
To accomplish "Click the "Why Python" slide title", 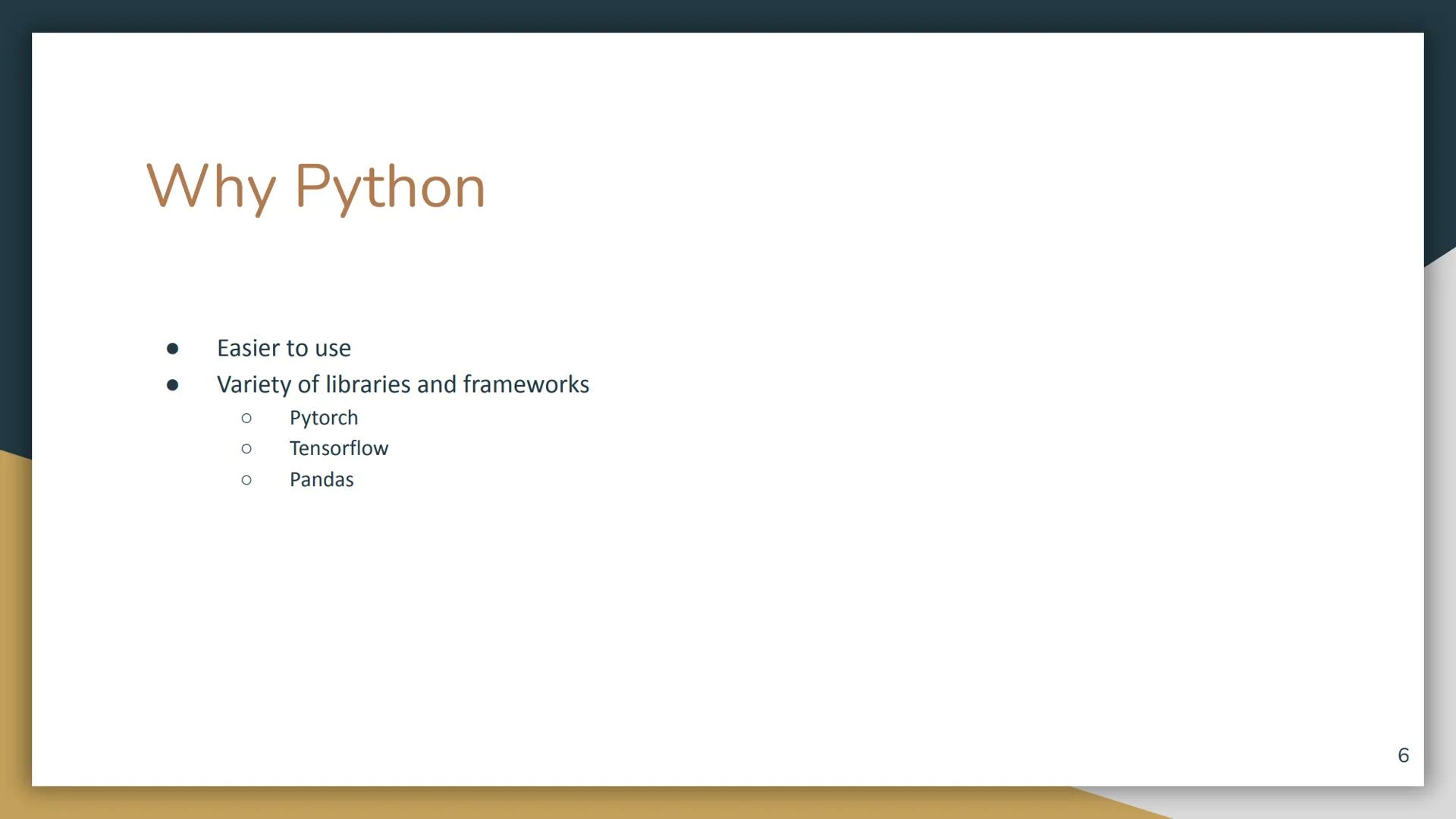I will pyautogui.click(x=315, y=186).
